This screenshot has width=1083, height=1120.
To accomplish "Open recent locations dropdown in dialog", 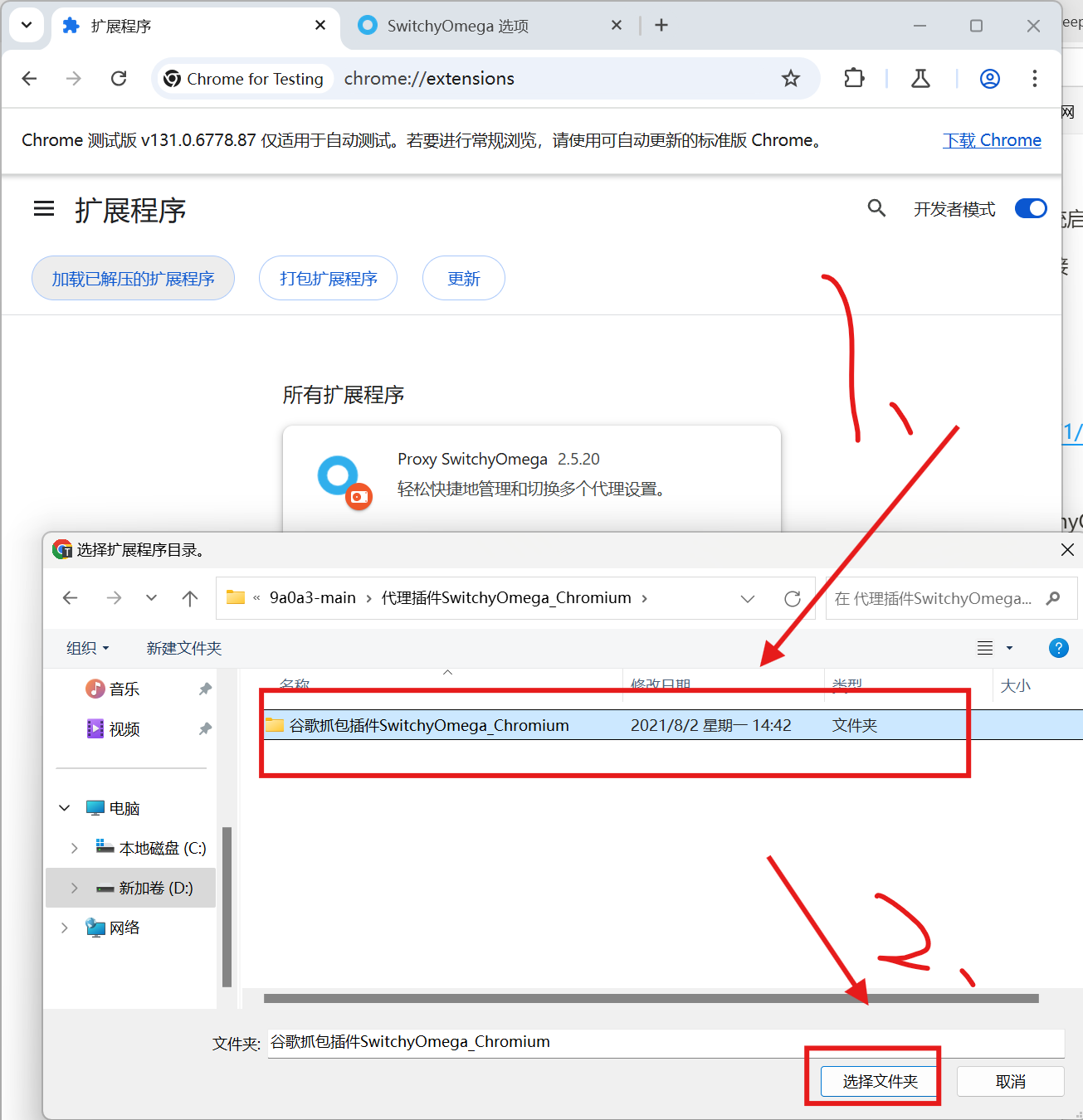I will (x=151, y=598).
